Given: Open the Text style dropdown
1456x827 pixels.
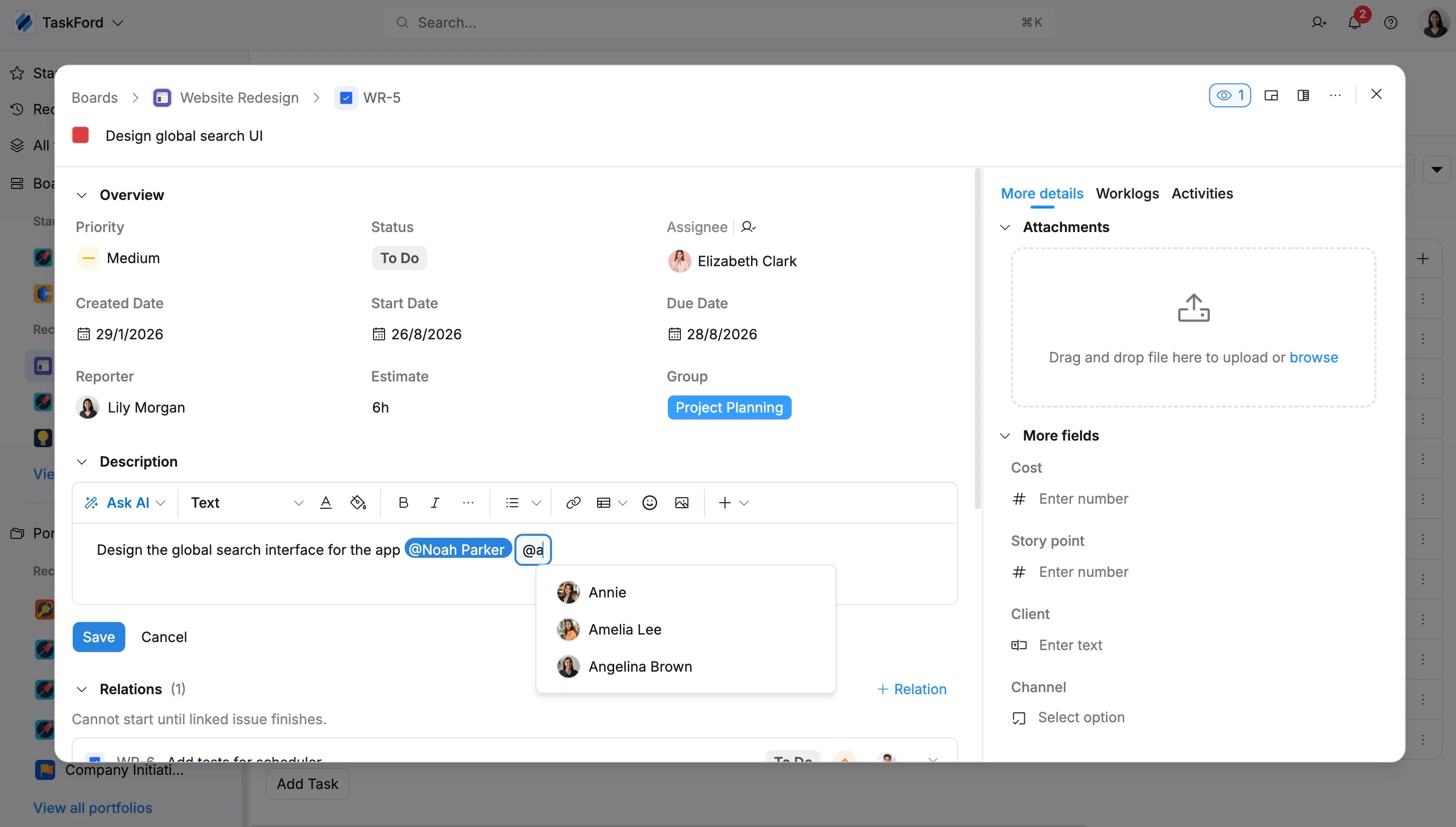Looking at the screenshot, I should (247, 503).
